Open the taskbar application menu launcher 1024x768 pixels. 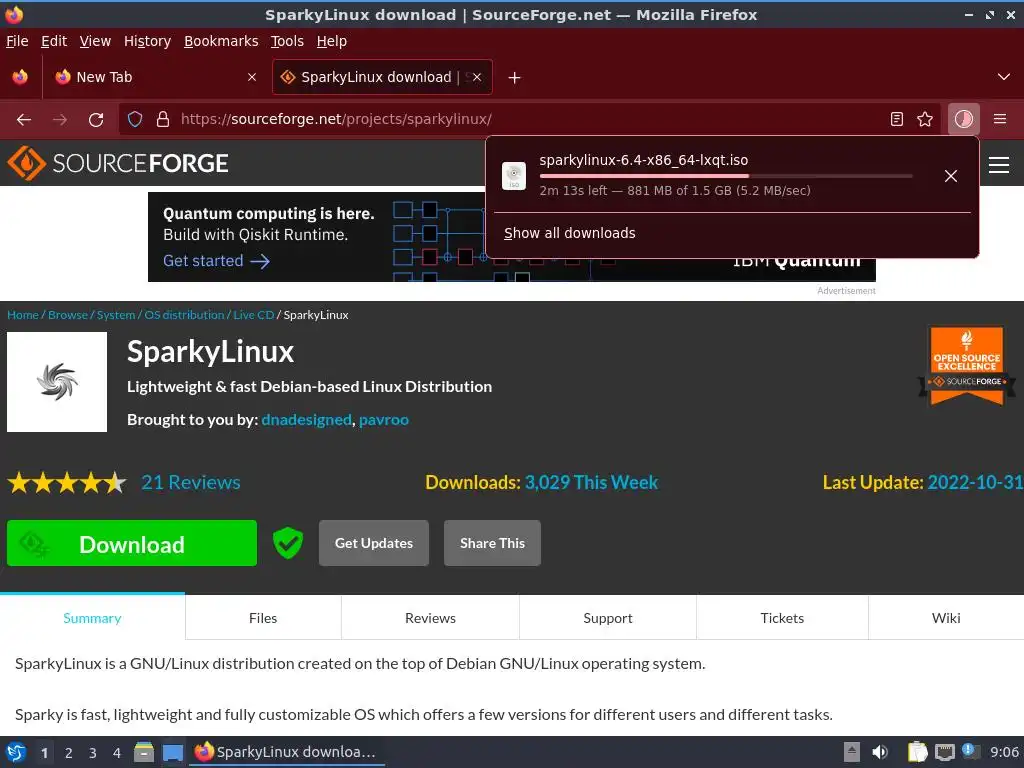click(16, 752)
